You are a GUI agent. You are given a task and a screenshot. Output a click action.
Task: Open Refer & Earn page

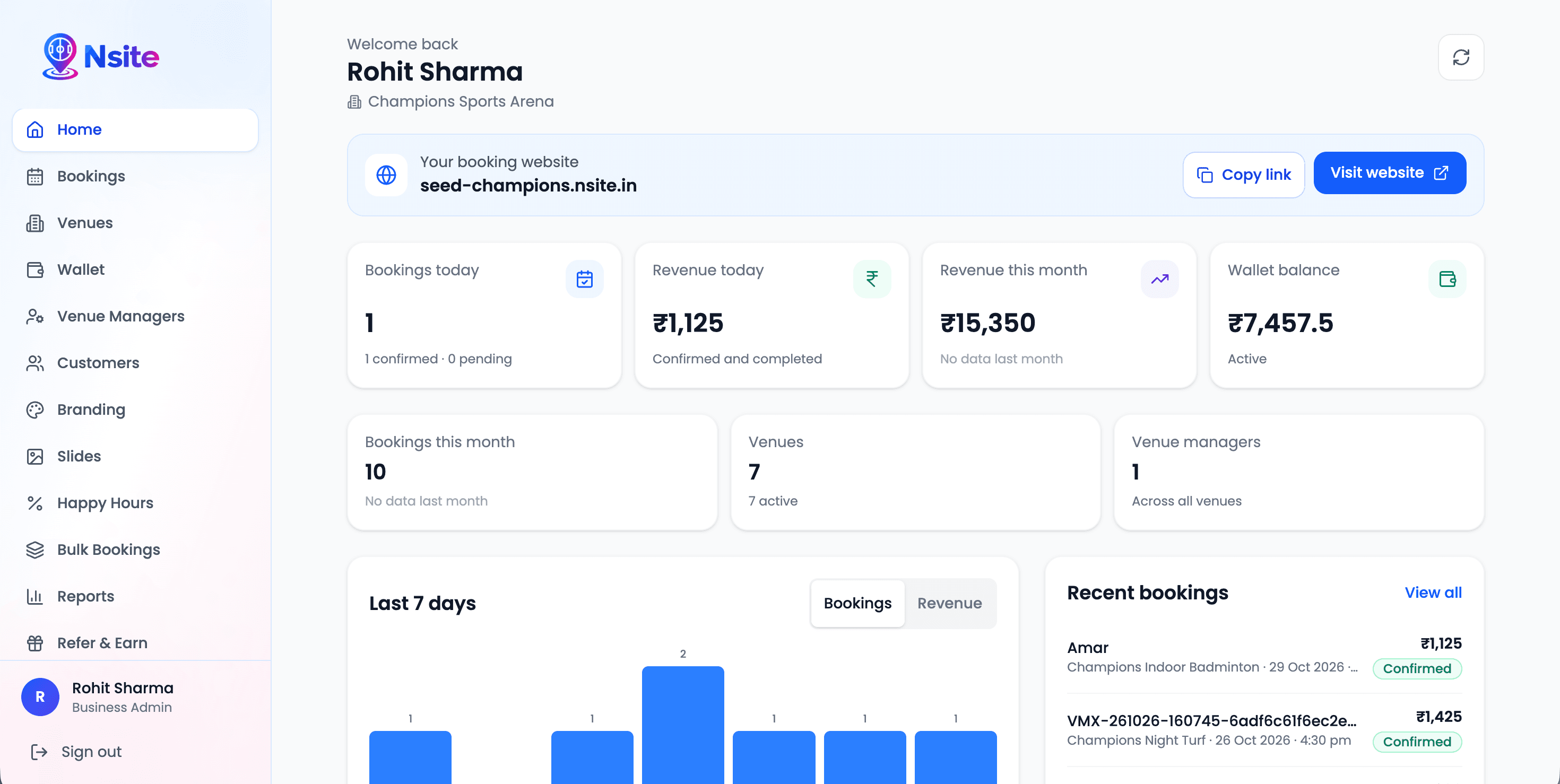click(135, 642)
